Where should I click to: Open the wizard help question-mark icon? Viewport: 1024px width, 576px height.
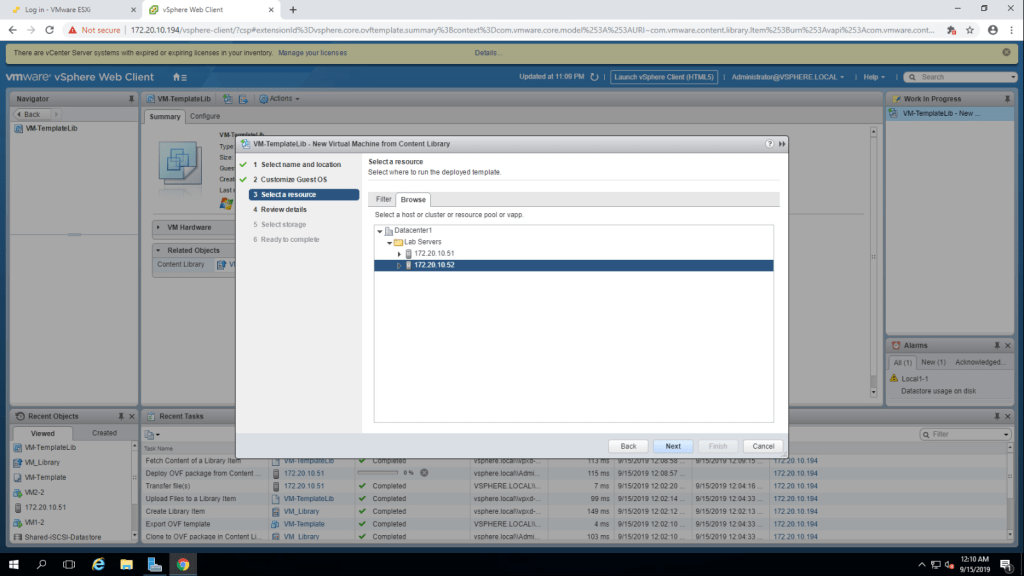tap(770, 144)
